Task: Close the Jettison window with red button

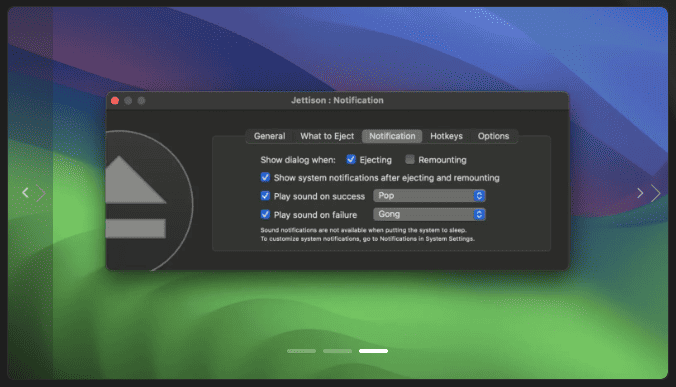Action: [x=115, y=101]
